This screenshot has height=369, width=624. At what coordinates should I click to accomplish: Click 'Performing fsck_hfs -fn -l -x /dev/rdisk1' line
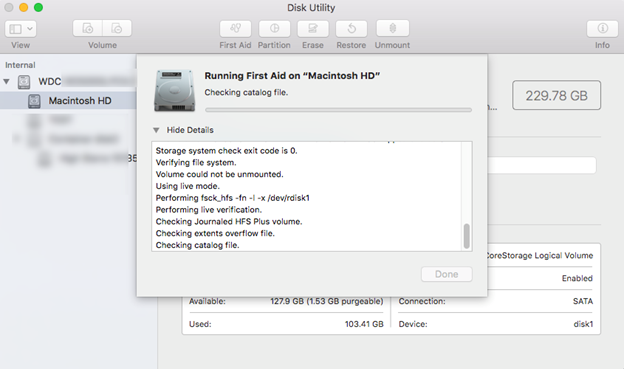pyautogui.click(x=232, y=198)
